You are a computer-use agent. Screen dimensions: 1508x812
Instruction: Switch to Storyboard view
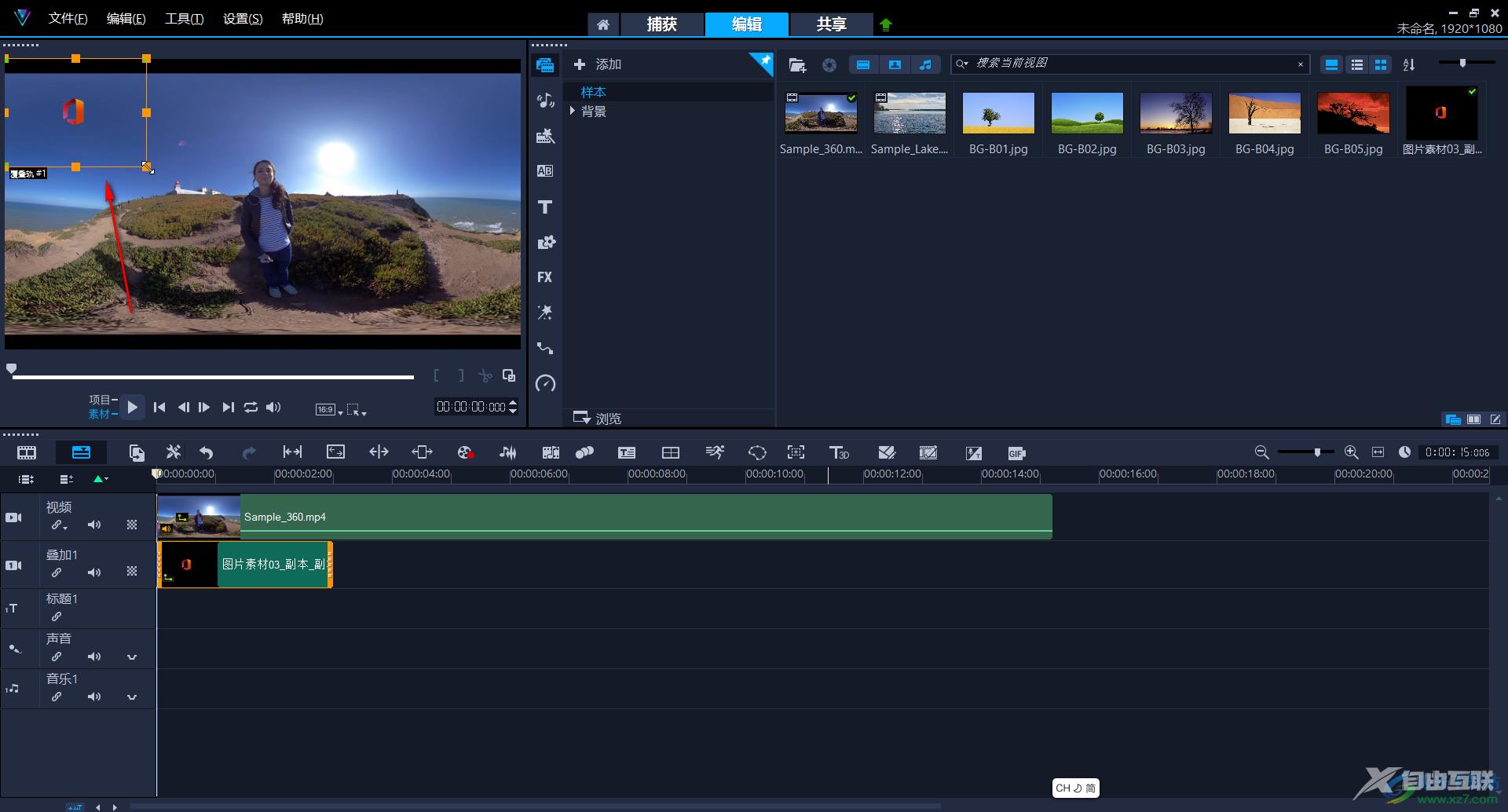click(x=27, y=452)
